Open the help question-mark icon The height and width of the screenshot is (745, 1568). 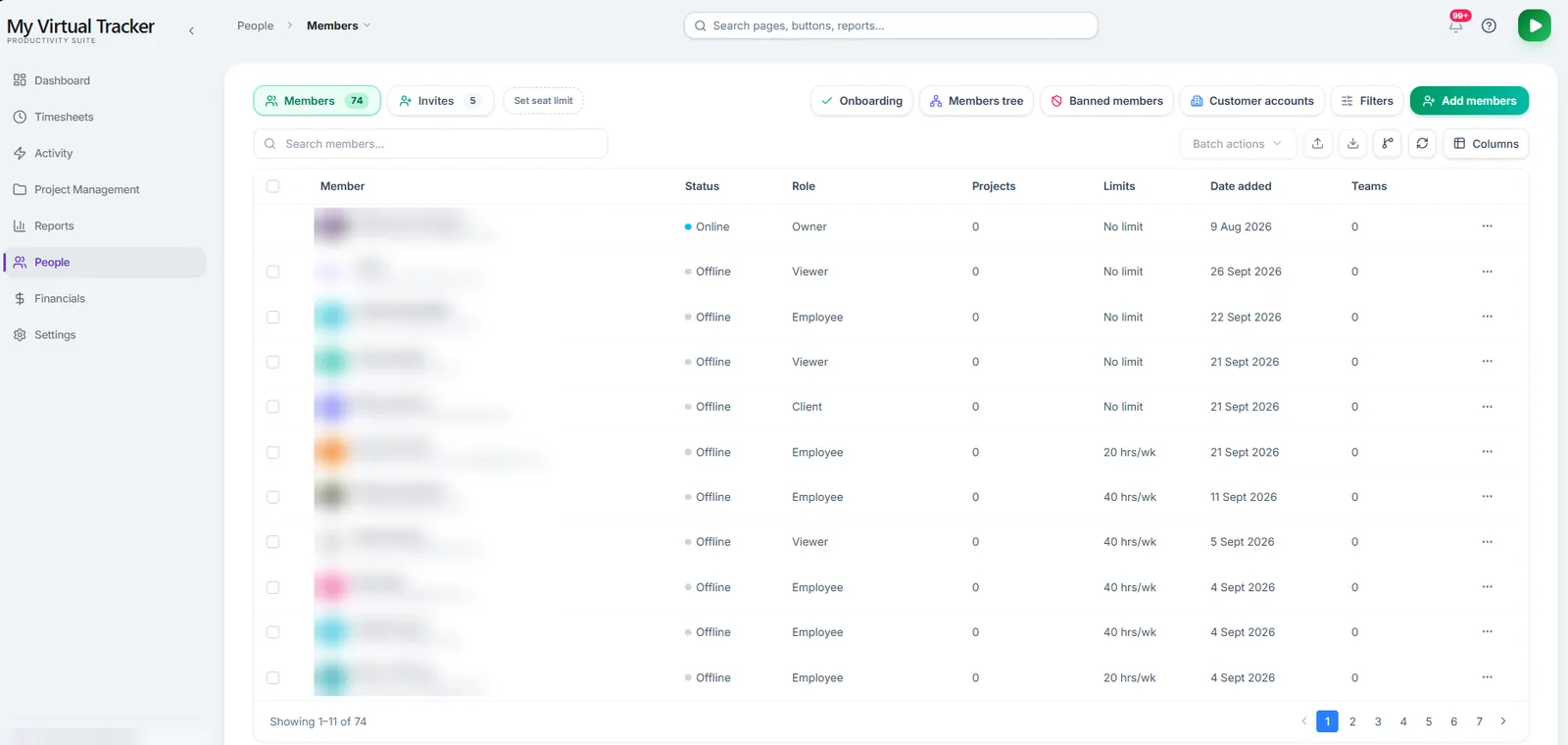[x=1489, y=25]
